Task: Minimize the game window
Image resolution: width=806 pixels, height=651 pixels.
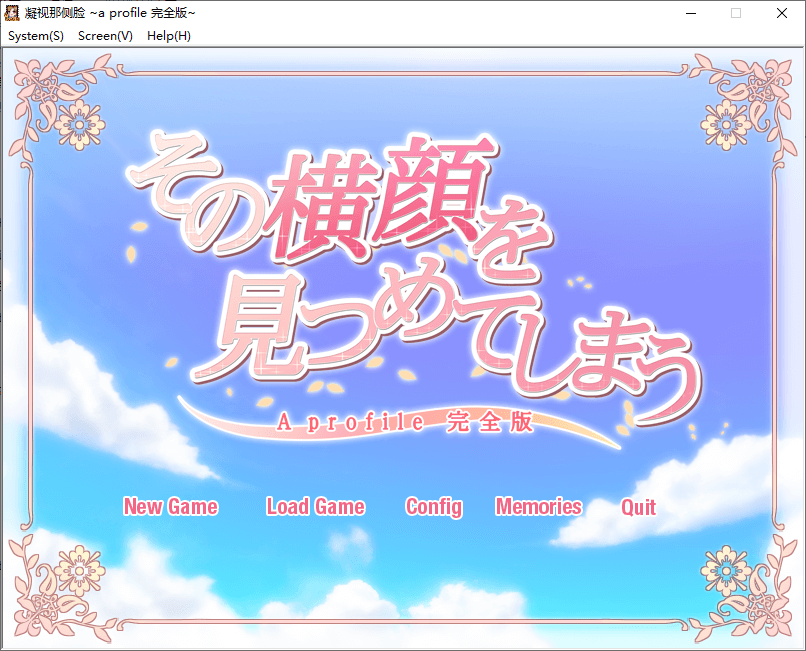Action: click(690, 13)
